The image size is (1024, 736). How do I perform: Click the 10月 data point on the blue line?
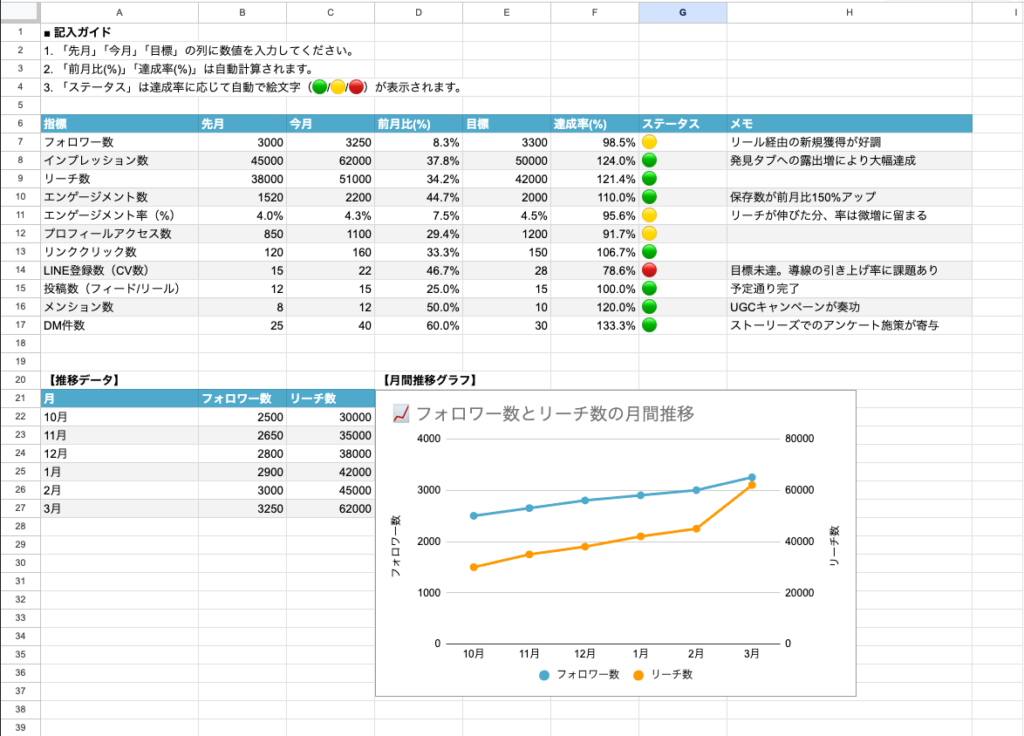(x=474, y=516)
